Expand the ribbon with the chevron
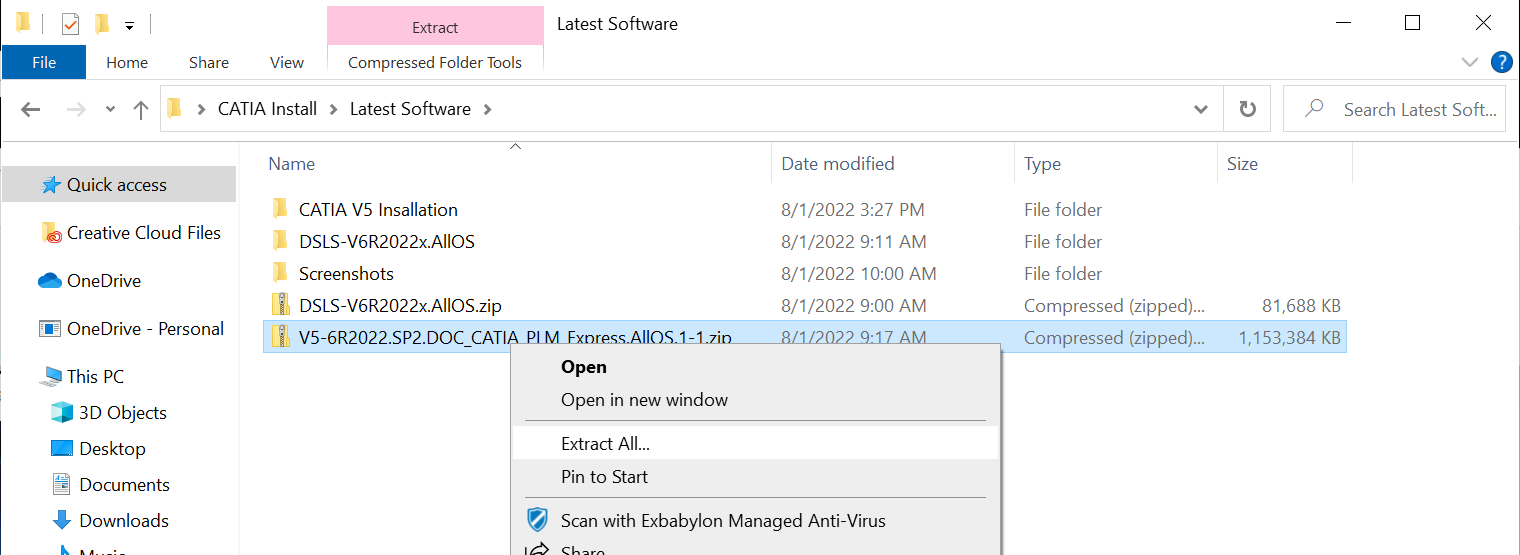 (1469, 62)
